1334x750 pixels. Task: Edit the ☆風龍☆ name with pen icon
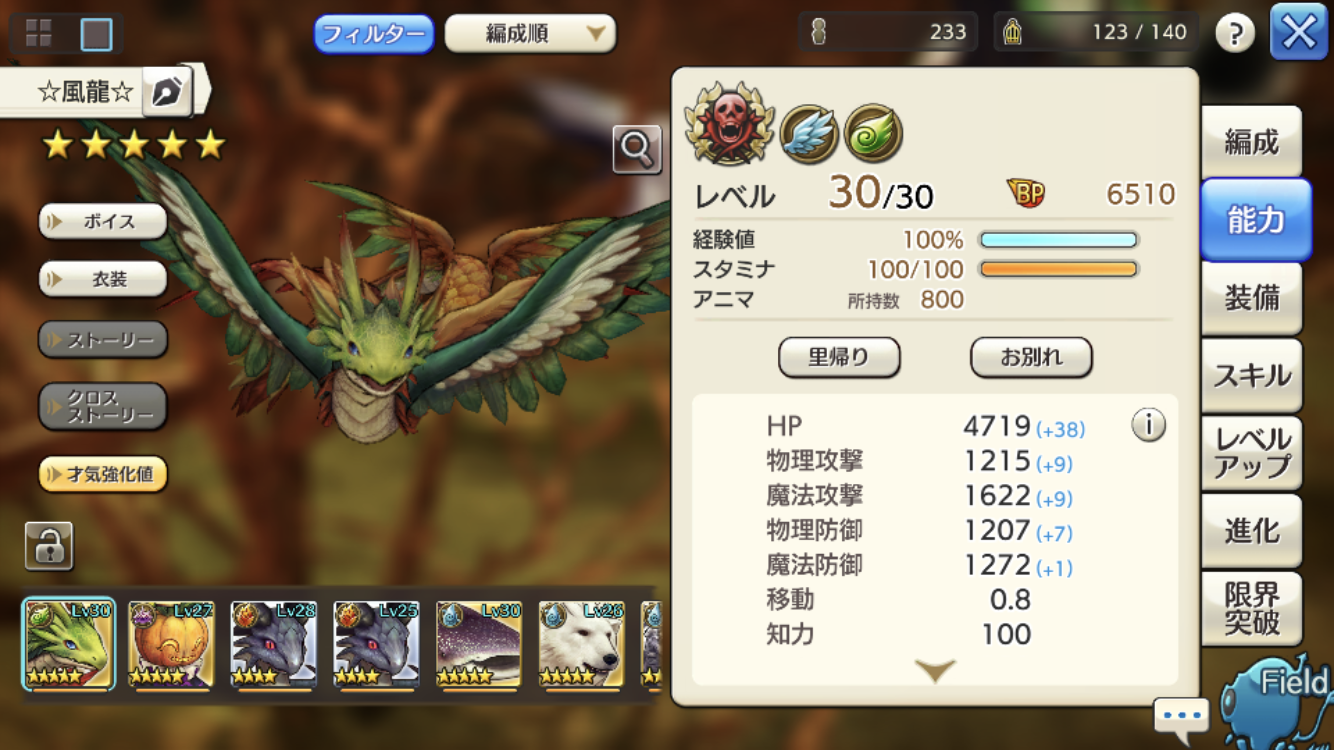tap(167, 93)
